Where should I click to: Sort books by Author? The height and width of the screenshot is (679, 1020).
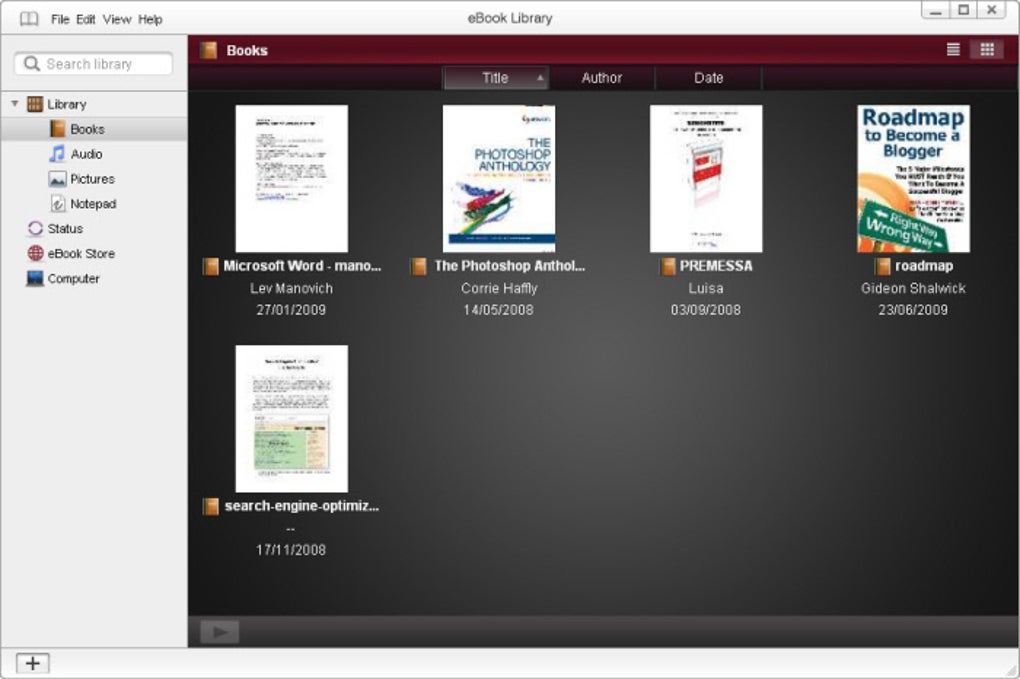(602, 78)
